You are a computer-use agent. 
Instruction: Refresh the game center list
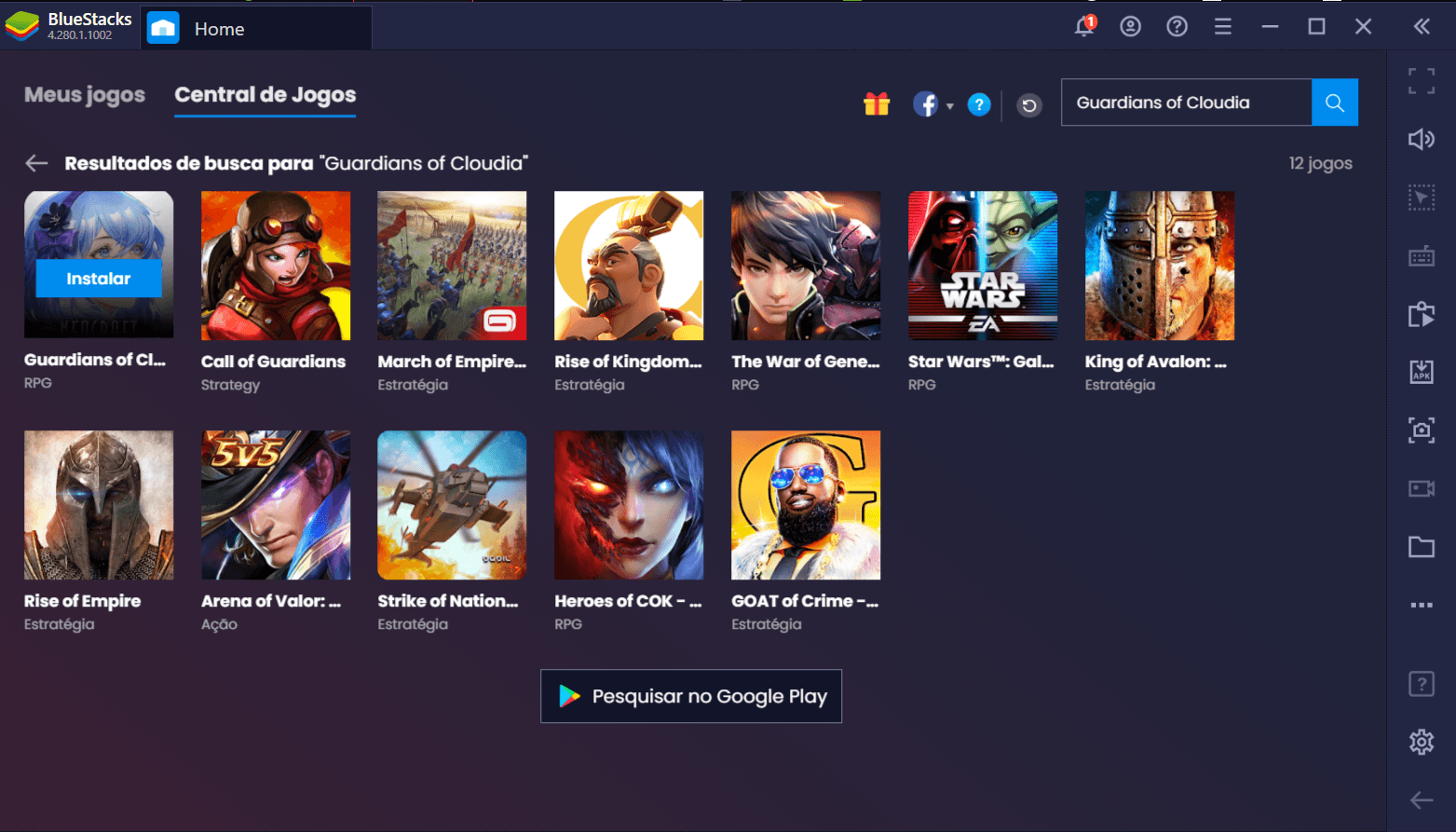1029,105
